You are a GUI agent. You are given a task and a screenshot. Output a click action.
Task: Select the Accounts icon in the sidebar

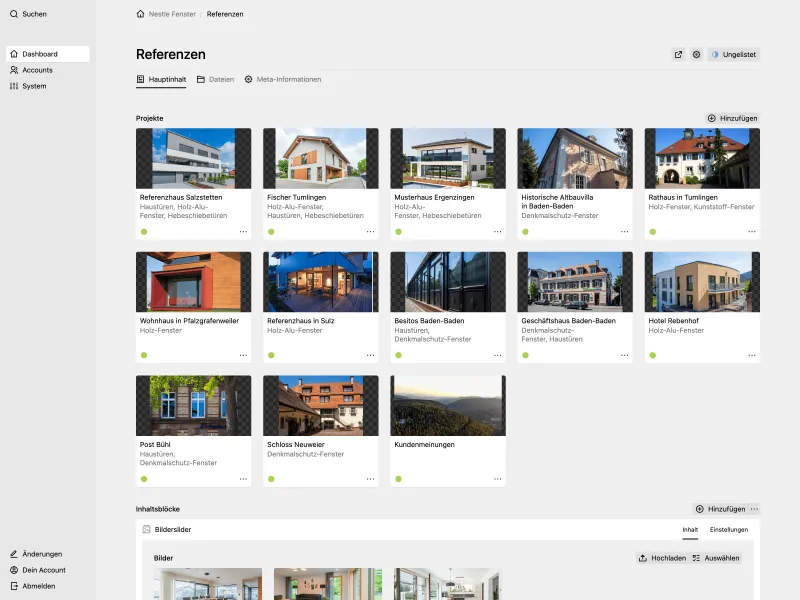[x=13, y=70]
